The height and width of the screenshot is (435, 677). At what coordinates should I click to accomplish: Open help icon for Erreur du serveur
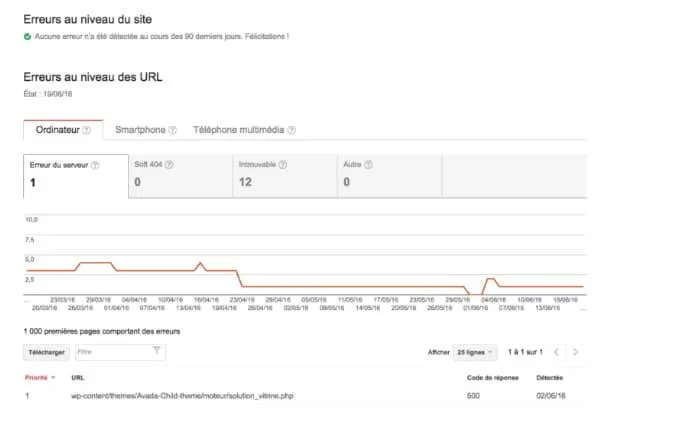pos(95,165)
